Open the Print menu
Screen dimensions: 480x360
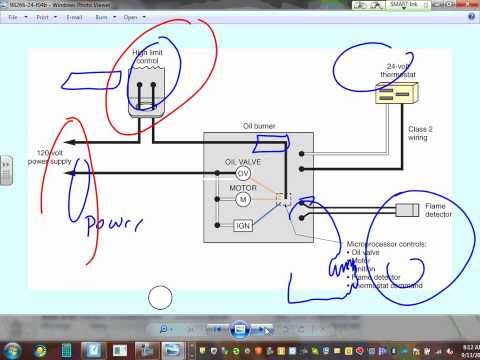point(42,17)
